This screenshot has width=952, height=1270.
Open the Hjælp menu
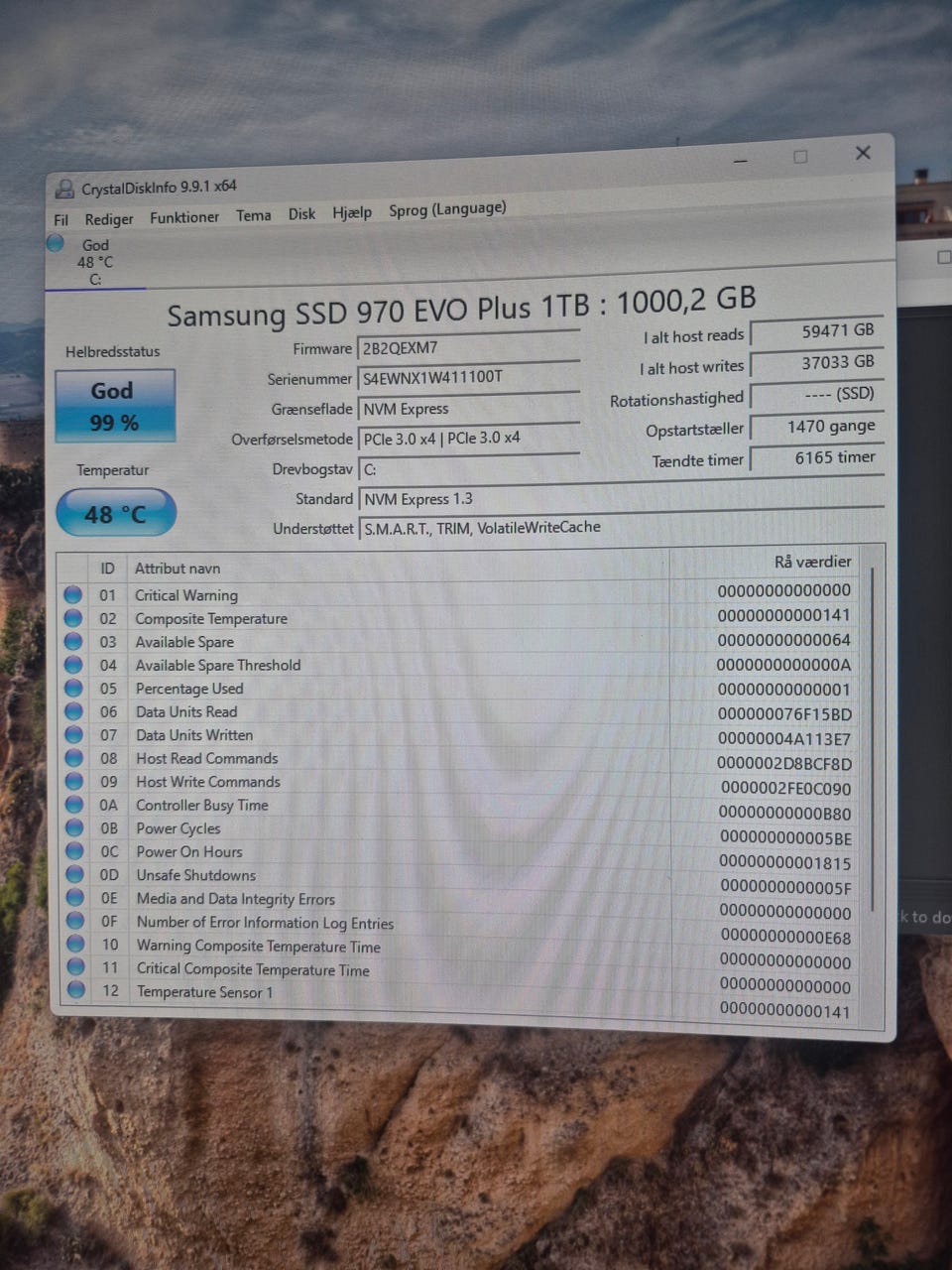click(x=352, y=212)
